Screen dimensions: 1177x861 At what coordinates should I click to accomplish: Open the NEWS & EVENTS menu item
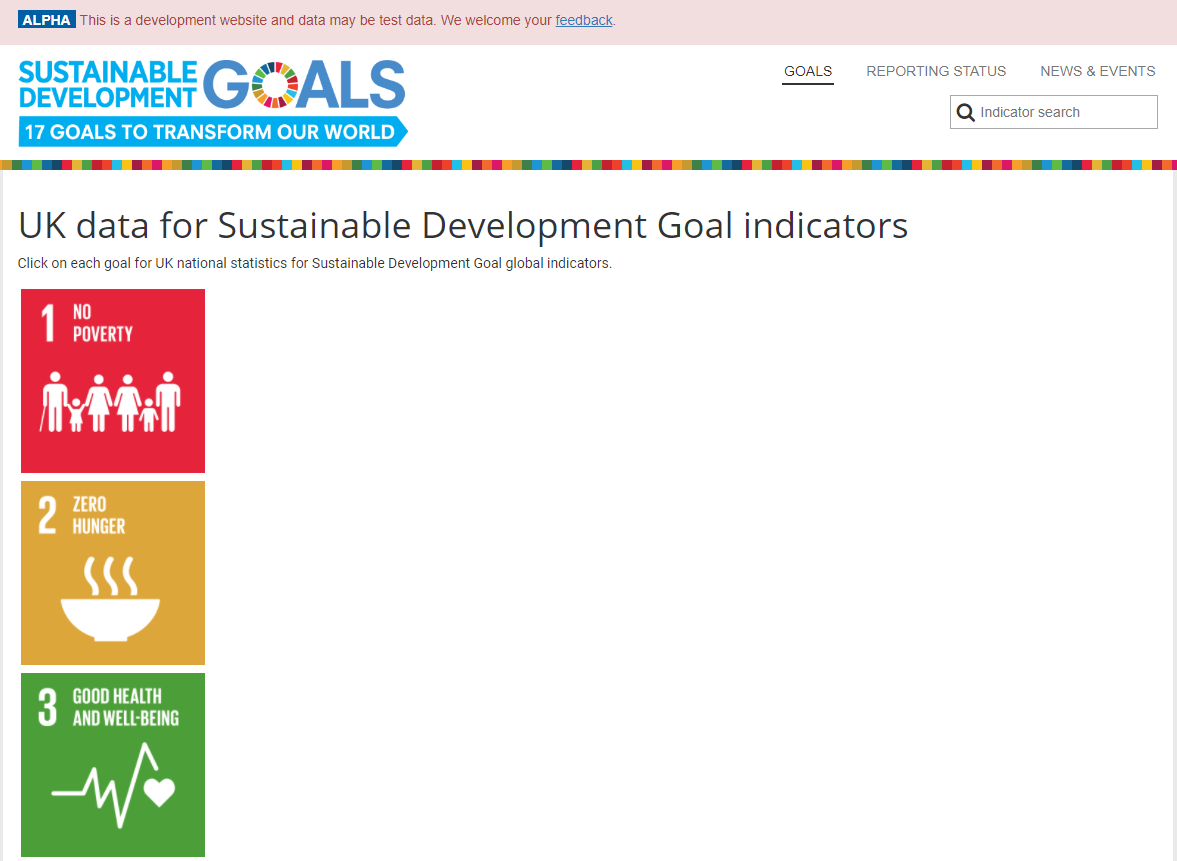(x=1097, y=71)
